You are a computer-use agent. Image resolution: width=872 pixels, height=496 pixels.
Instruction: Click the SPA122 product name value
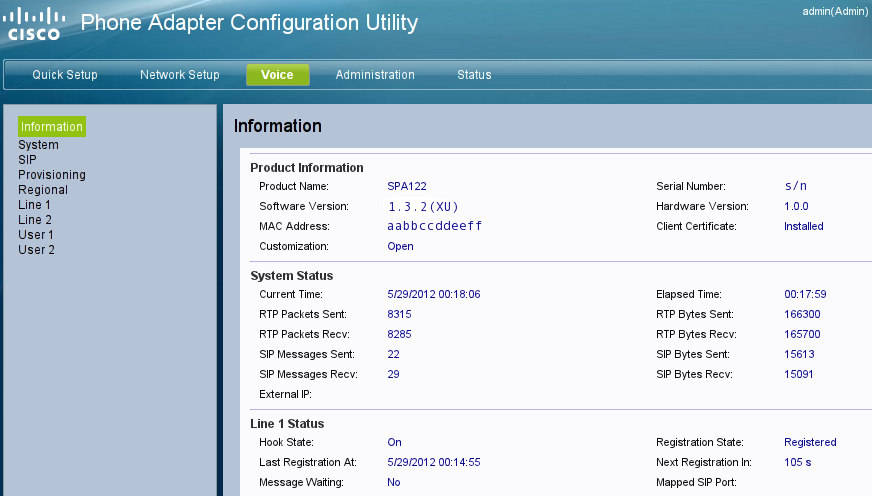click(x=407, y=186)
